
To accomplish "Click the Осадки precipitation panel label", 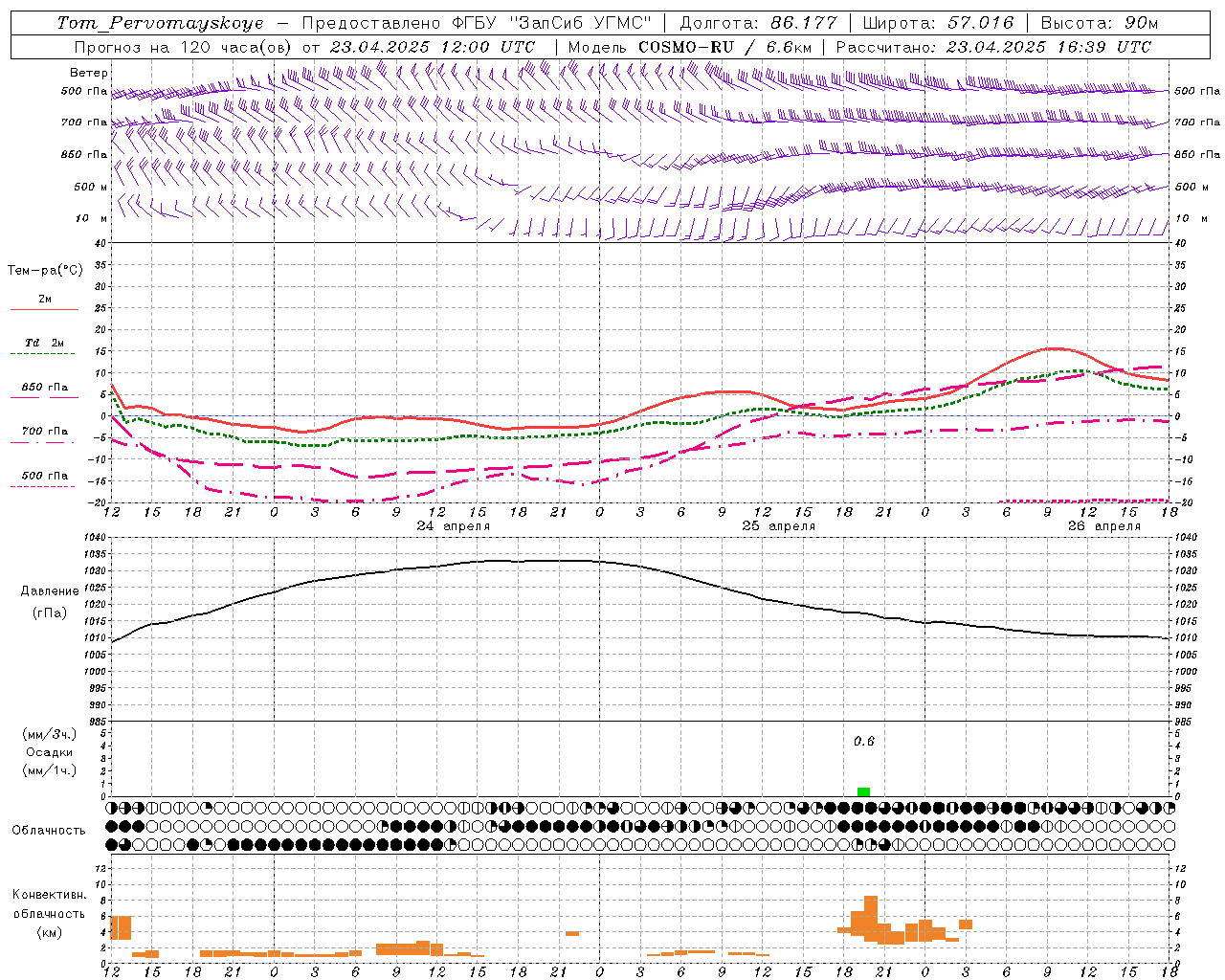I will coord(49,752).
